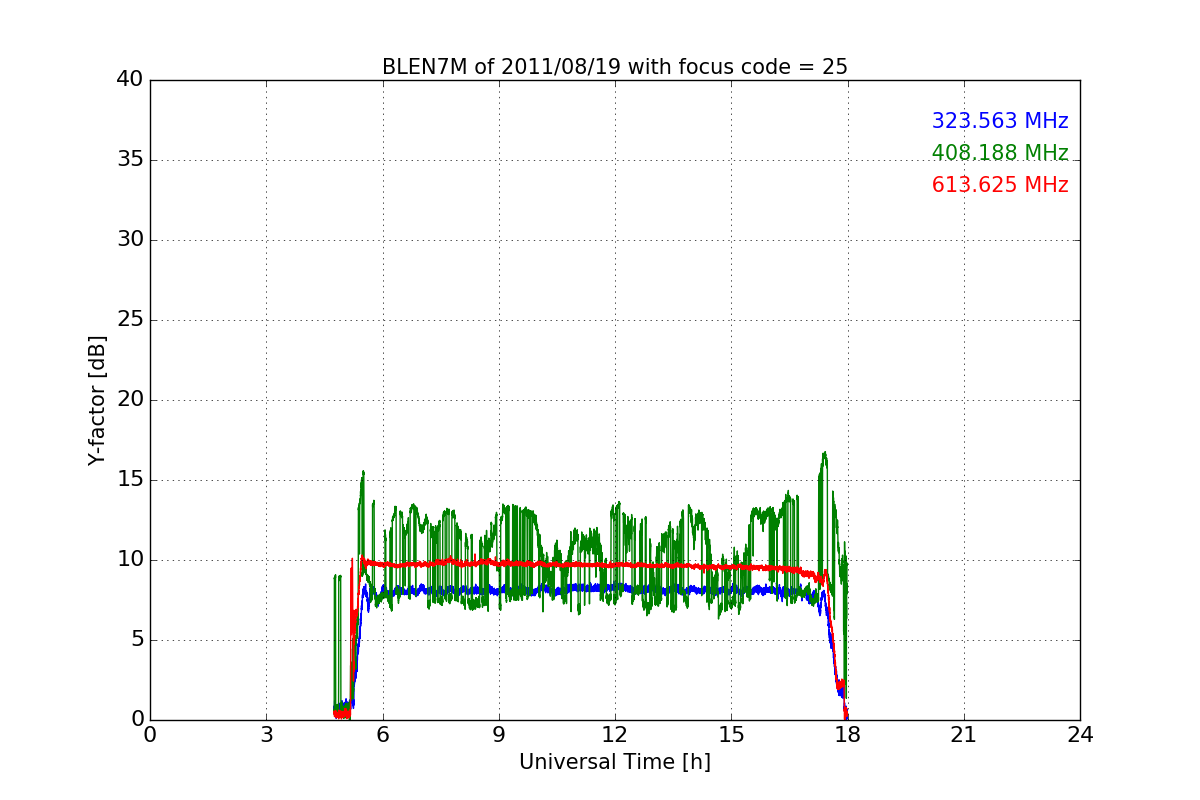Click the x-axis tick label '18'
This screenshot has height=800, width=1200.
click(848, 735)
